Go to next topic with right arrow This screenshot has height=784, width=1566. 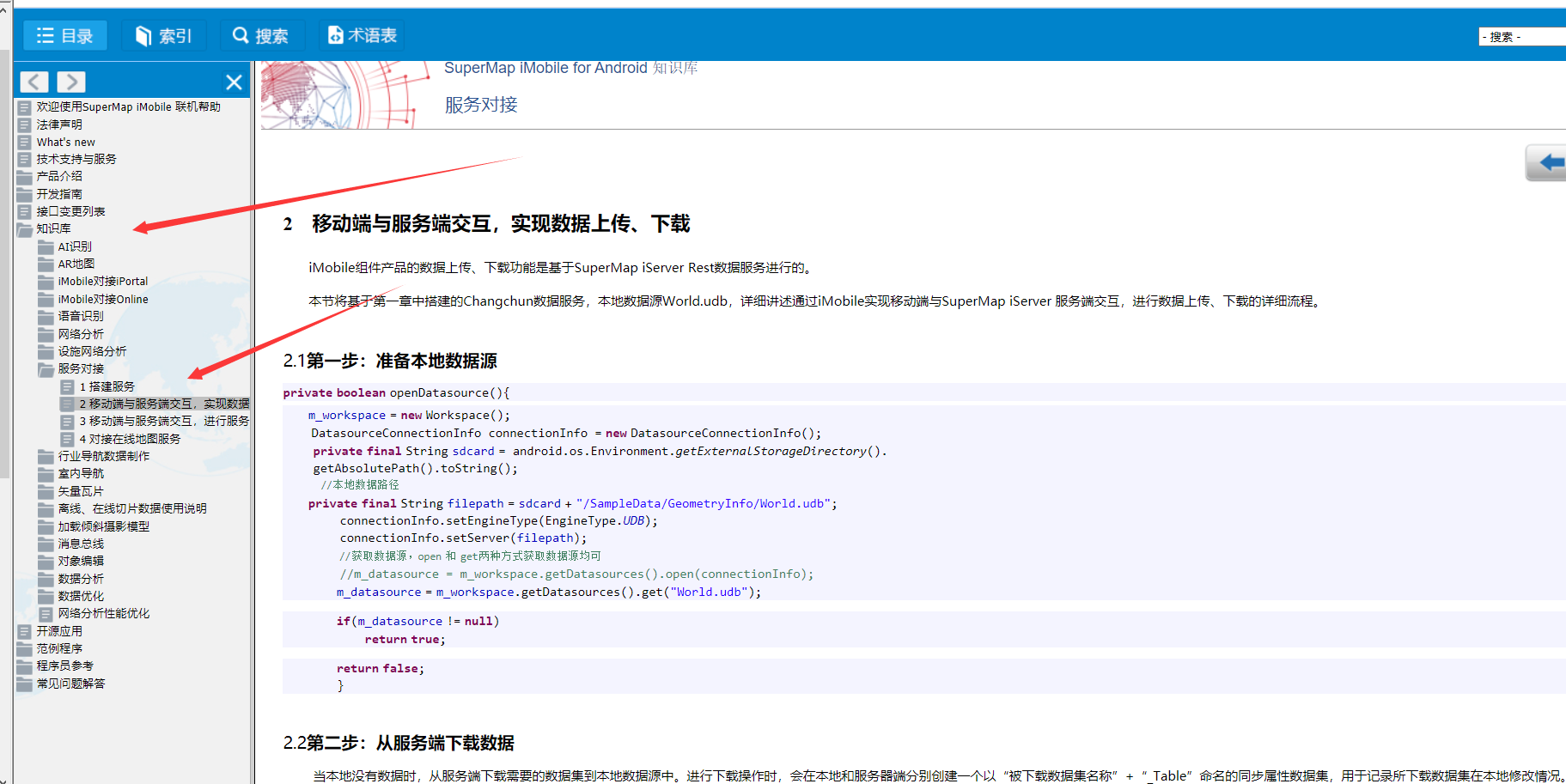(x=71, y=82)
